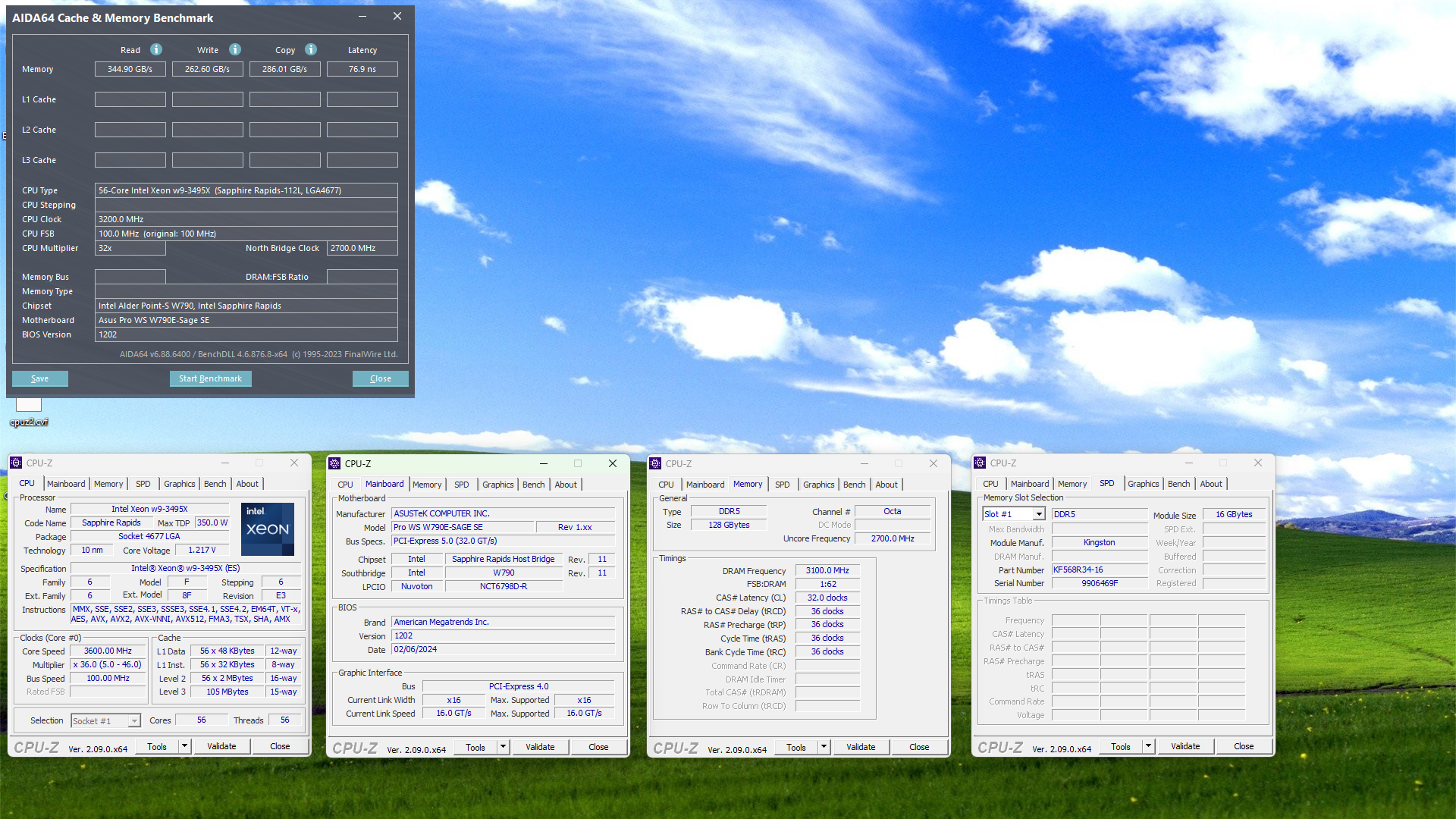The image size is (1456, 819).
Task: Click the Mainboard CPU-Z window title icon
Action: click(334, 463)
